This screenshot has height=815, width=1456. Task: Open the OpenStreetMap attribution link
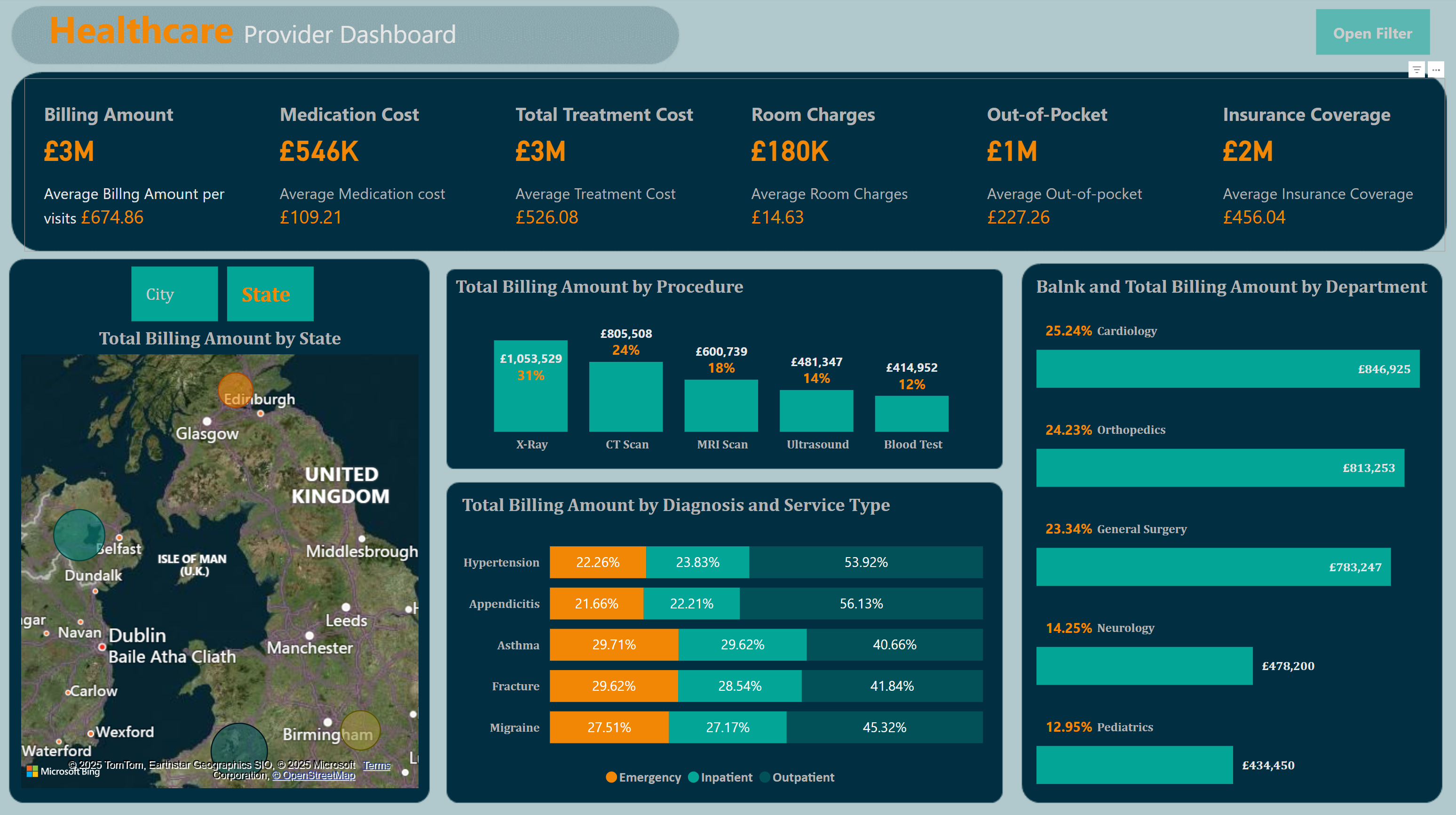coord(314,775)
